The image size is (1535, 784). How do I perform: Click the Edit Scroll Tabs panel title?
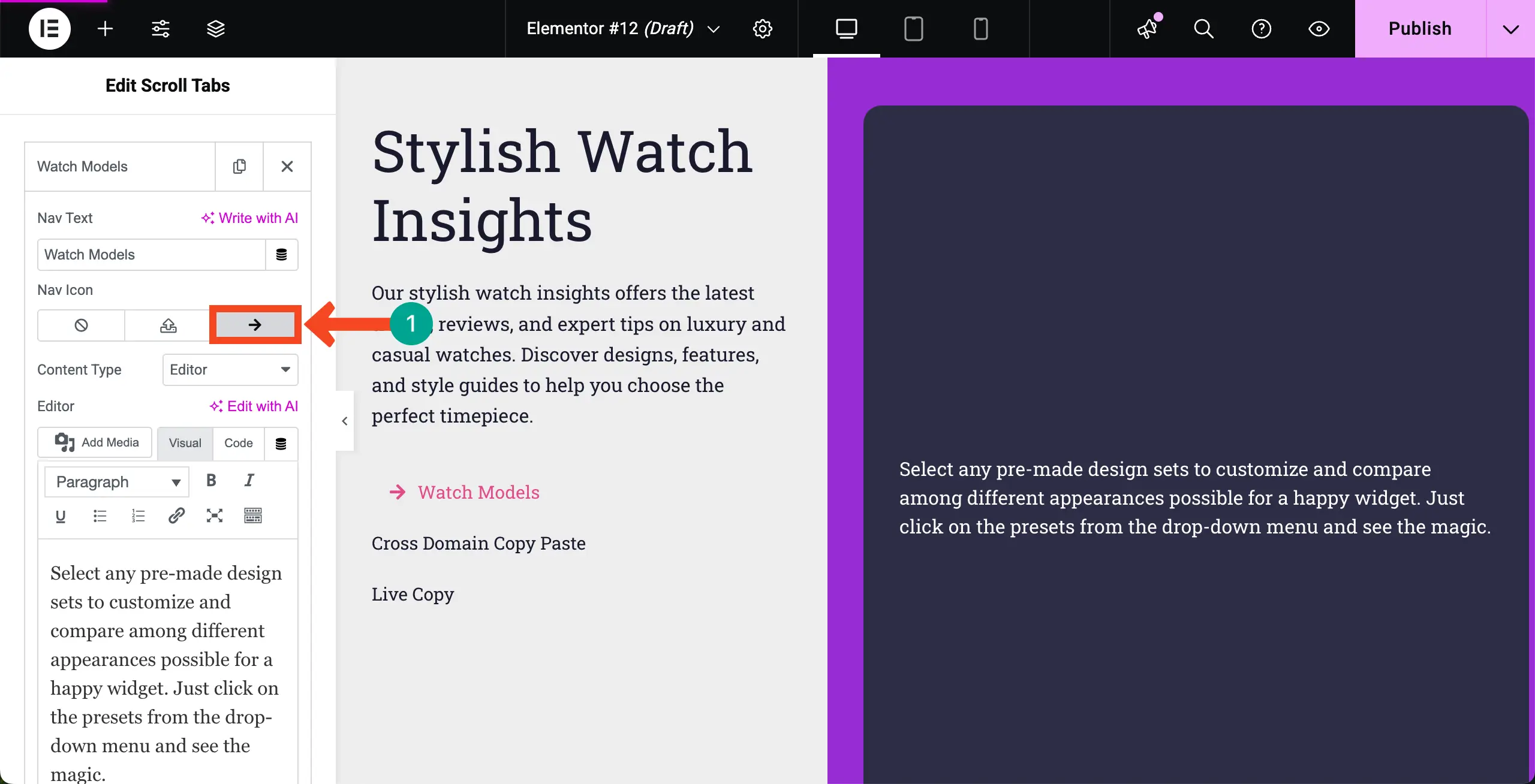(x=167, y=86)
